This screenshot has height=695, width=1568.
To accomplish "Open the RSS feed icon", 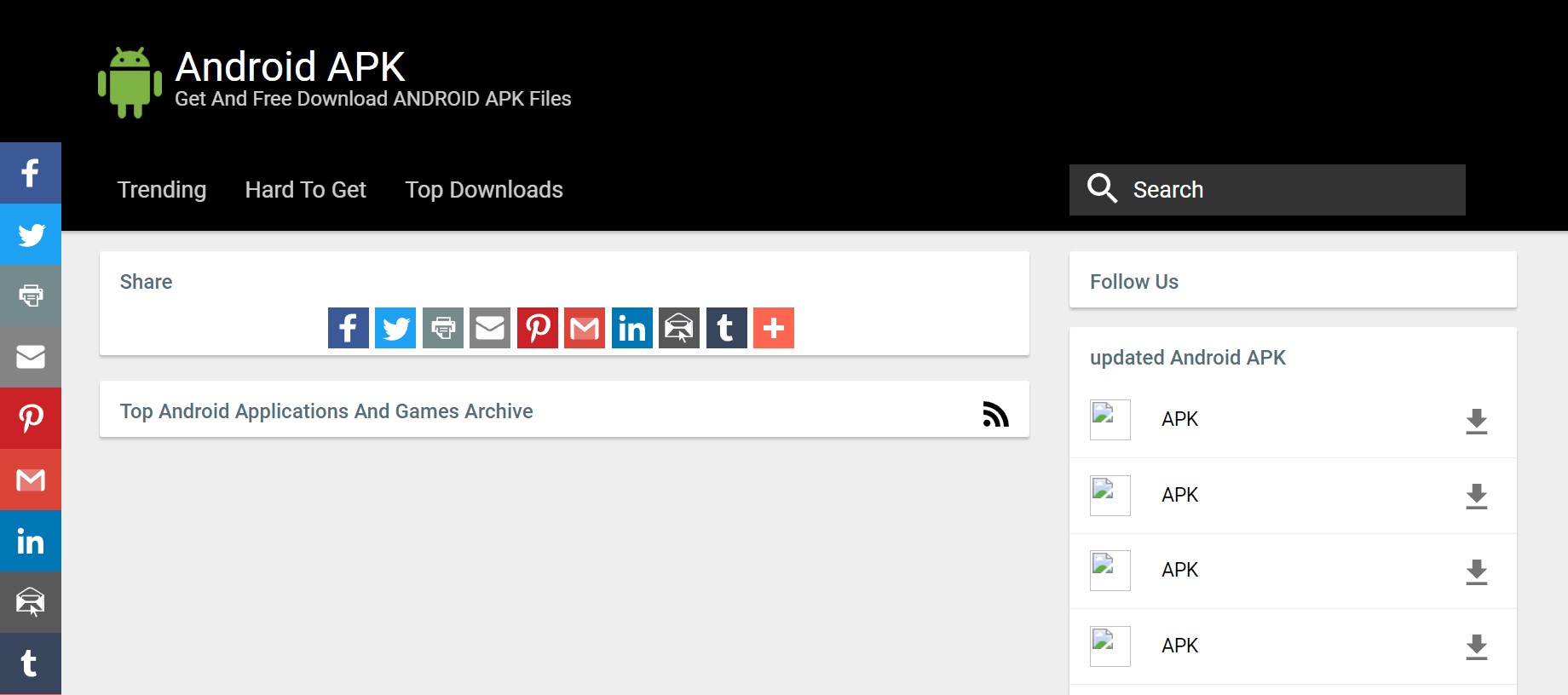I will point(995,414).
